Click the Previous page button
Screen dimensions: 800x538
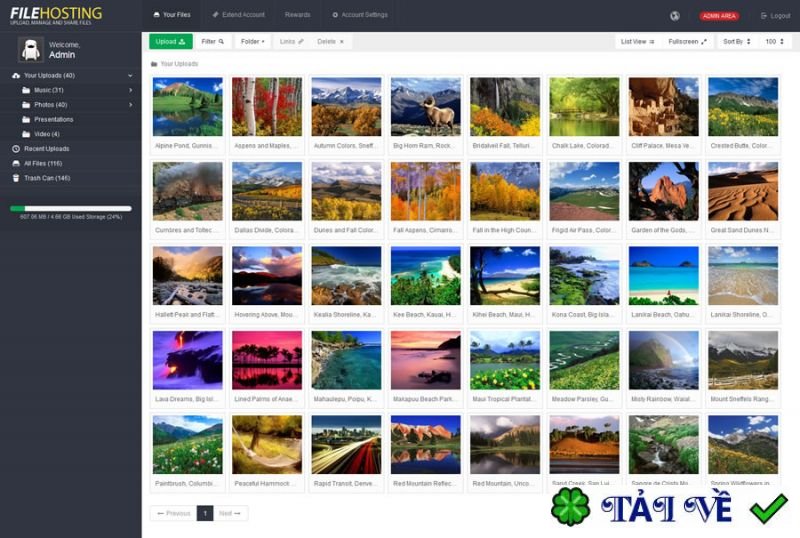coord(173,513)
